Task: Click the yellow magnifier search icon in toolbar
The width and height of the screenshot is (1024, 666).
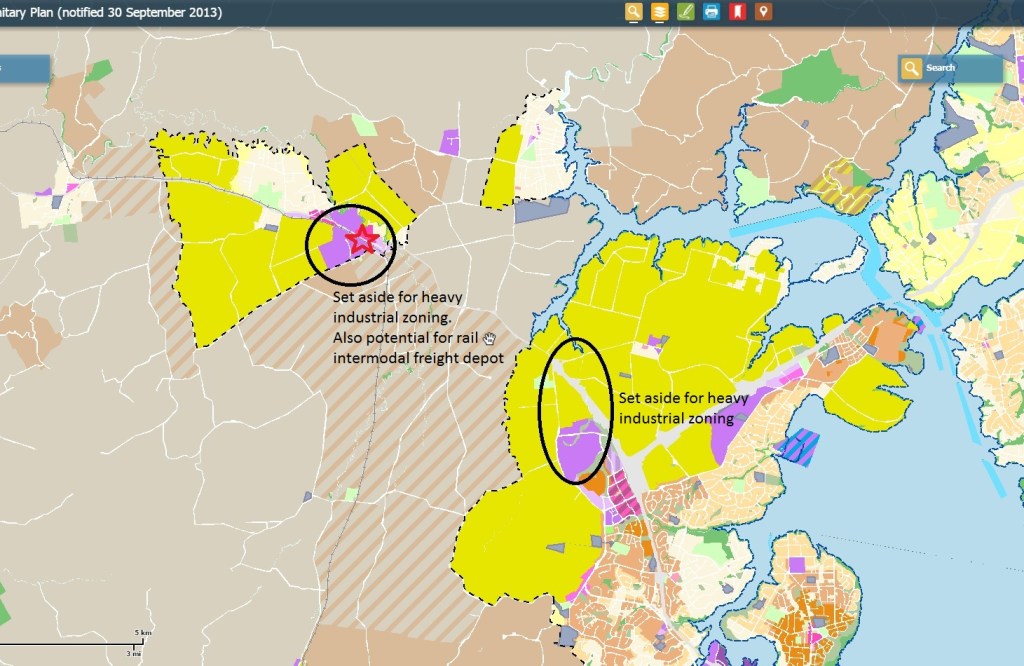Action: 633,12
